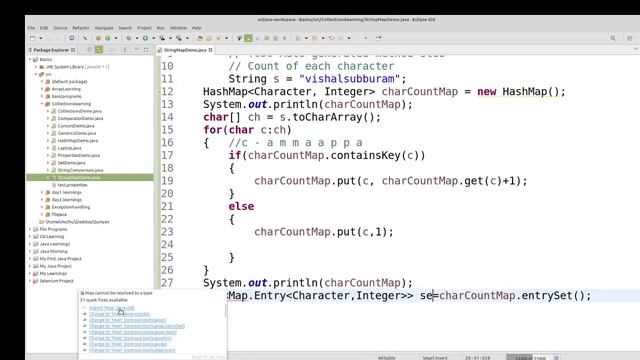Open the Project menu
Viewport: 640px width, 360px height.
pos(144,28)
